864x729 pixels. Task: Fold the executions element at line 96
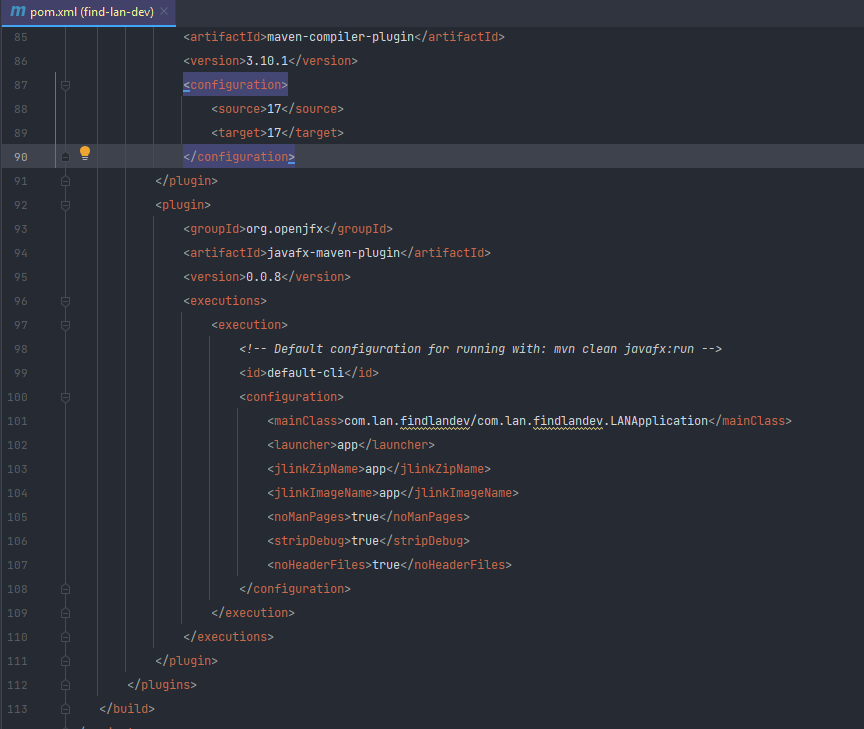(65, 301)
